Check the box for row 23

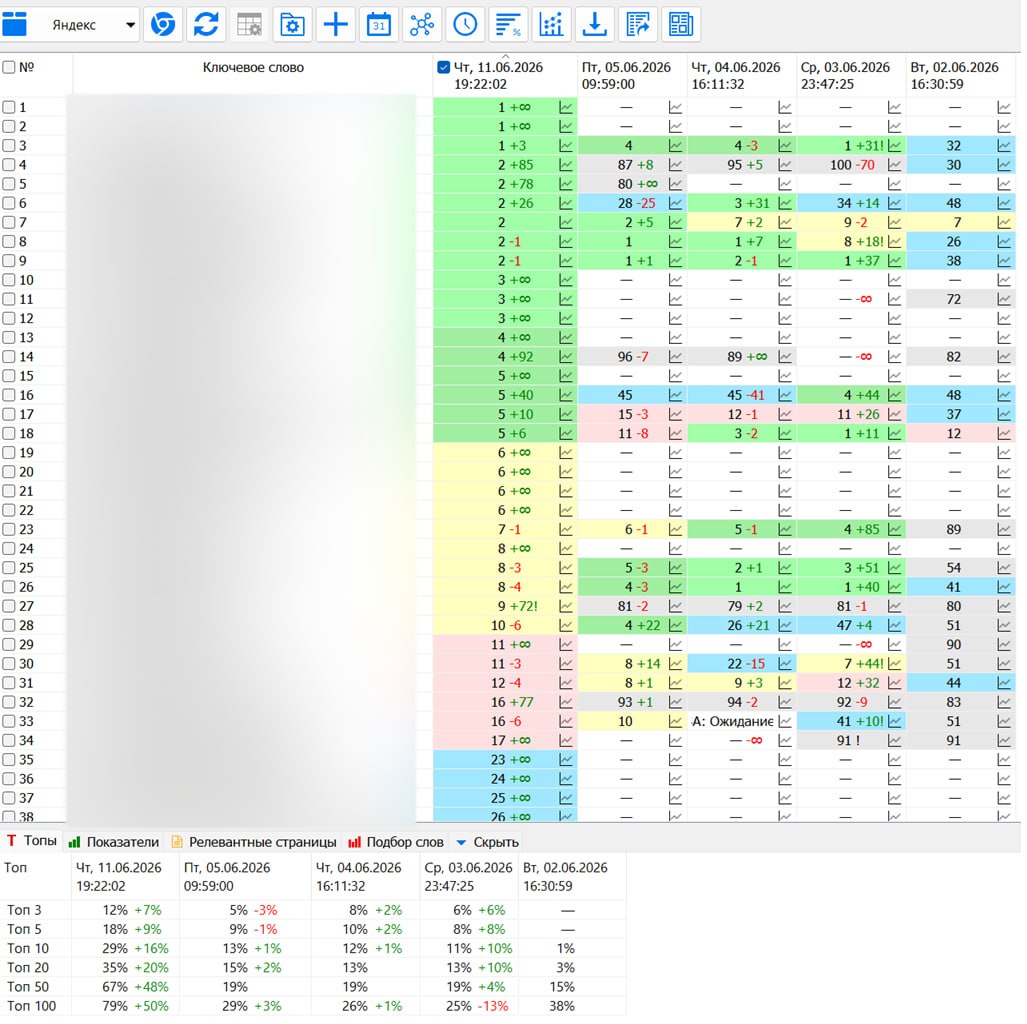tap(9, 529)
